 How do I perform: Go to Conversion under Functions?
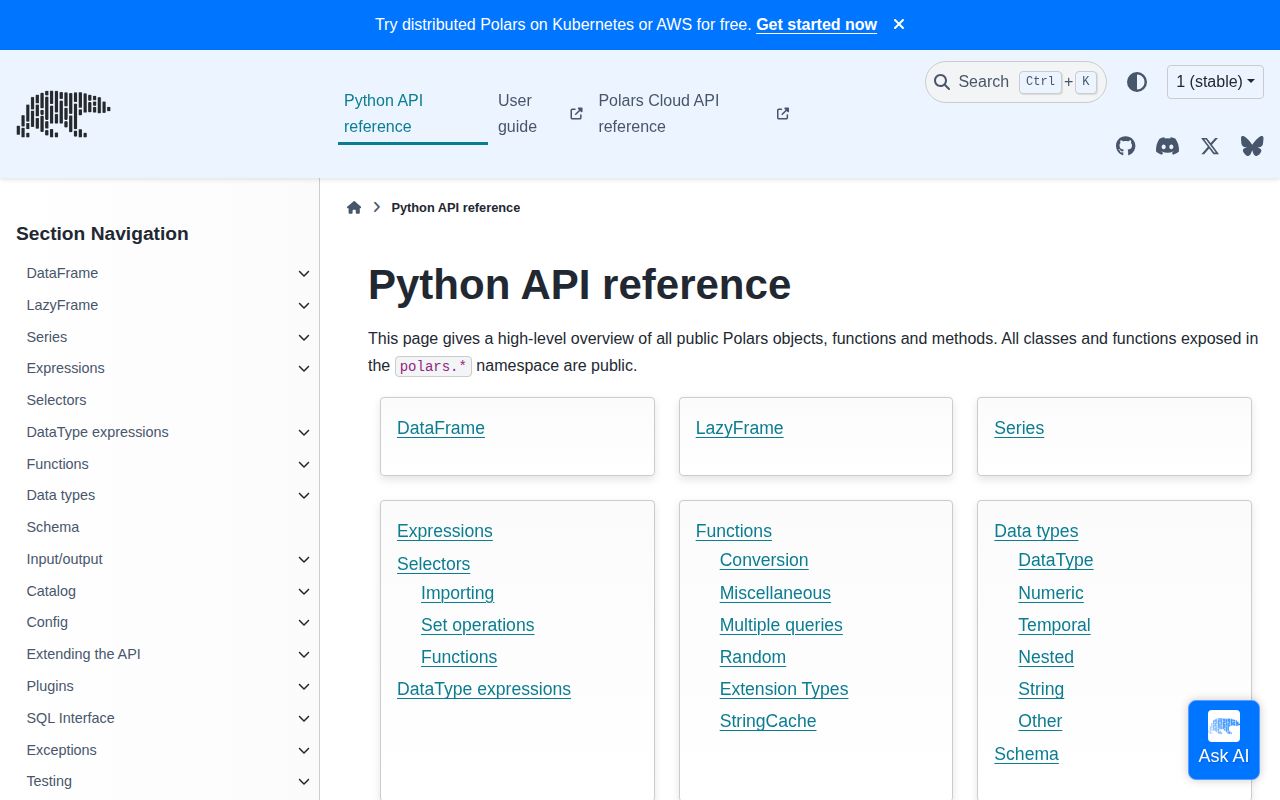[764, 560]
